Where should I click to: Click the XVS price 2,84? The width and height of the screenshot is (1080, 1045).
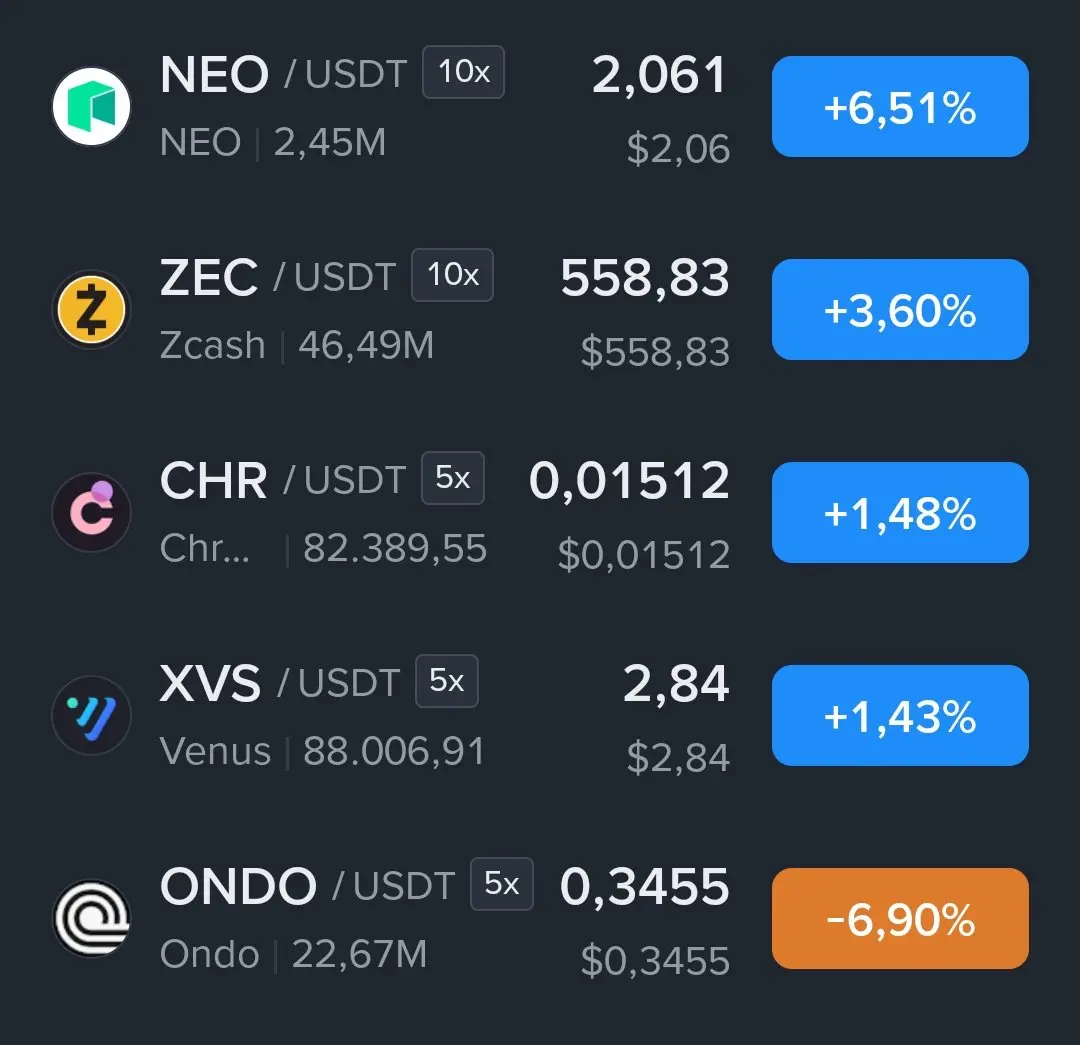pos(676,684)
